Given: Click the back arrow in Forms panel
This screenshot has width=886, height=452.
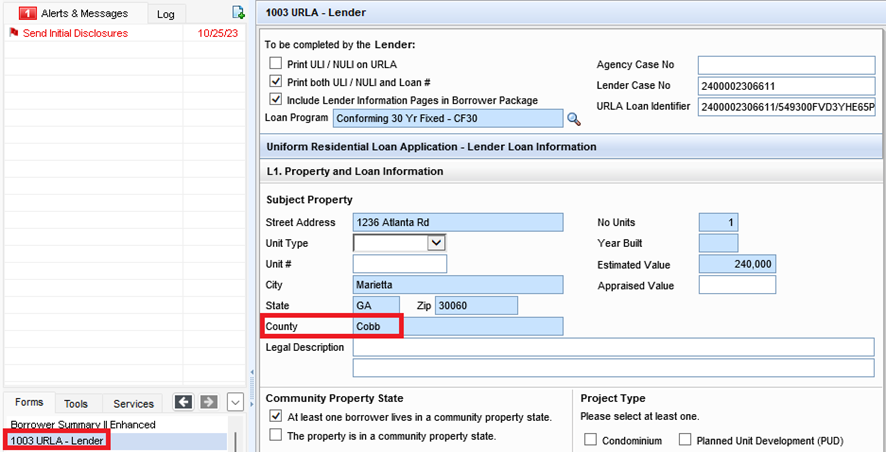Looking at the screenshot, I should 183,402.
